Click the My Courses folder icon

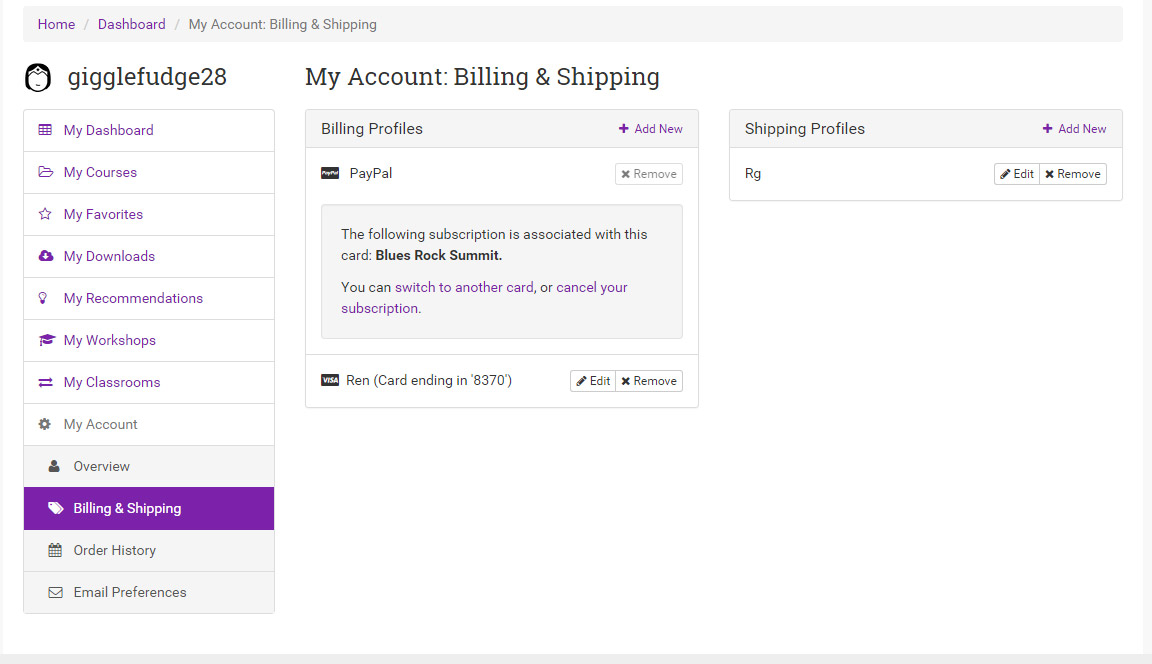45,172
